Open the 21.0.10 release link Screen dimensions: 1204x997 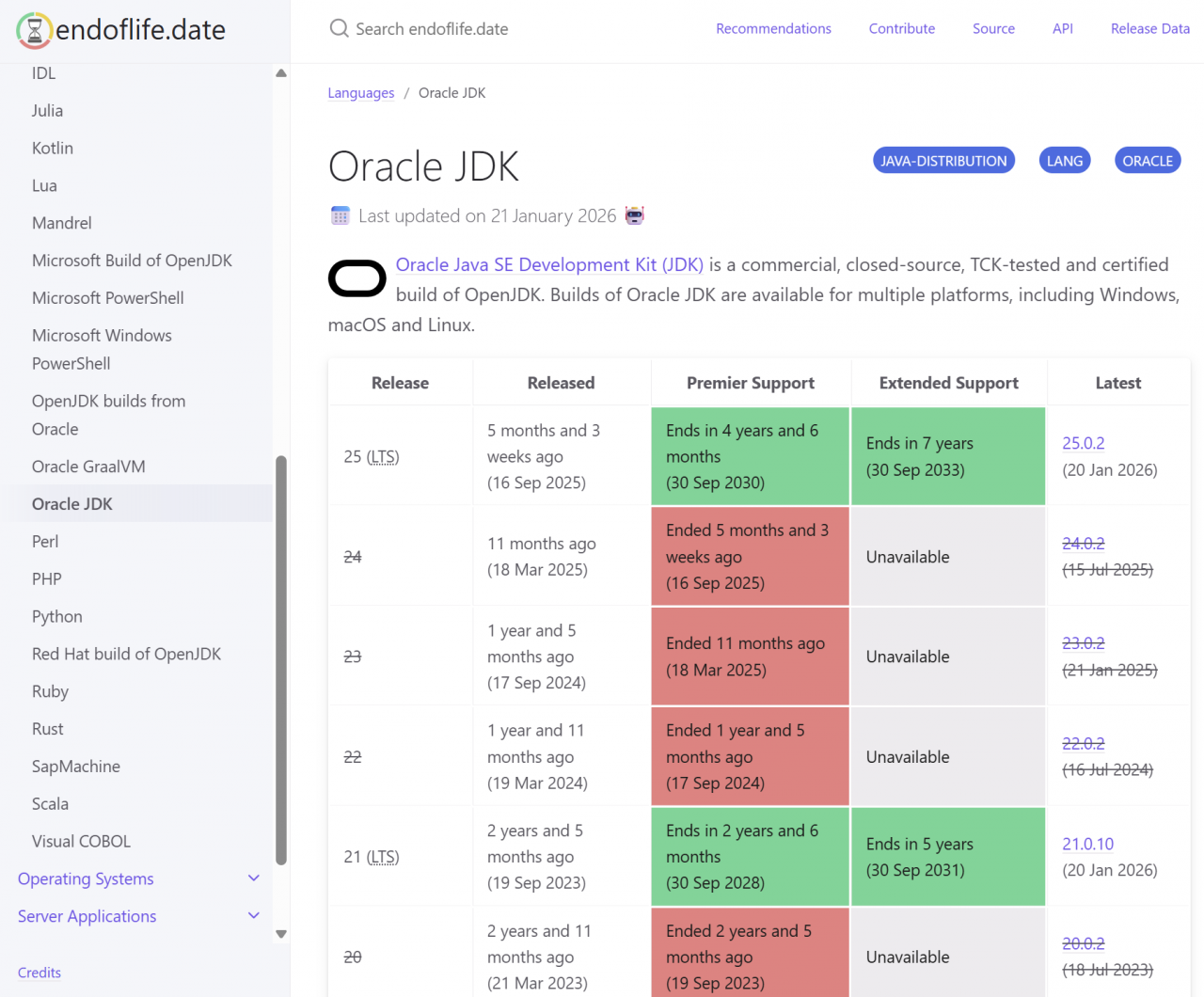pyautogui.click(x=1087, y=844)
